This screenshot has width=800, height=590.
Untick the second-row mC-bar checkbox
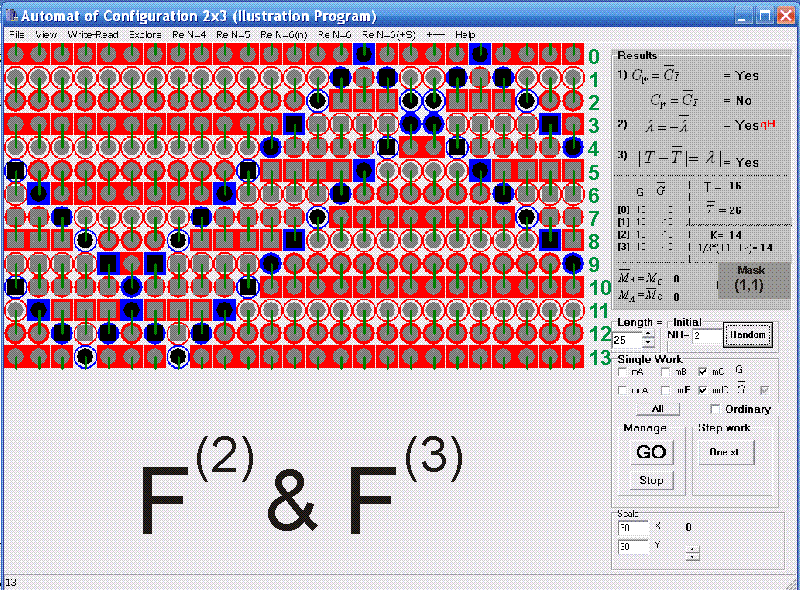[703, 390]
